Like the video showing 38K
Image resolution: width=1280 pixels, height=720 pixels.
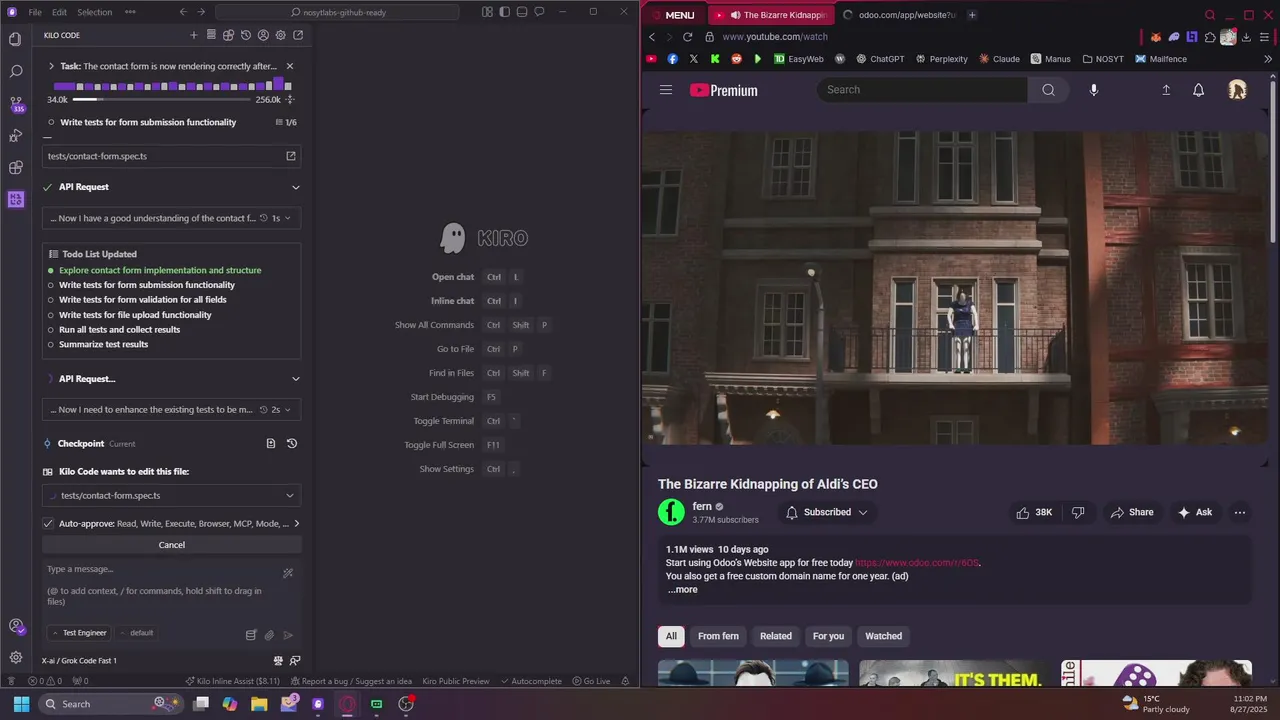tap(1034, 512)
